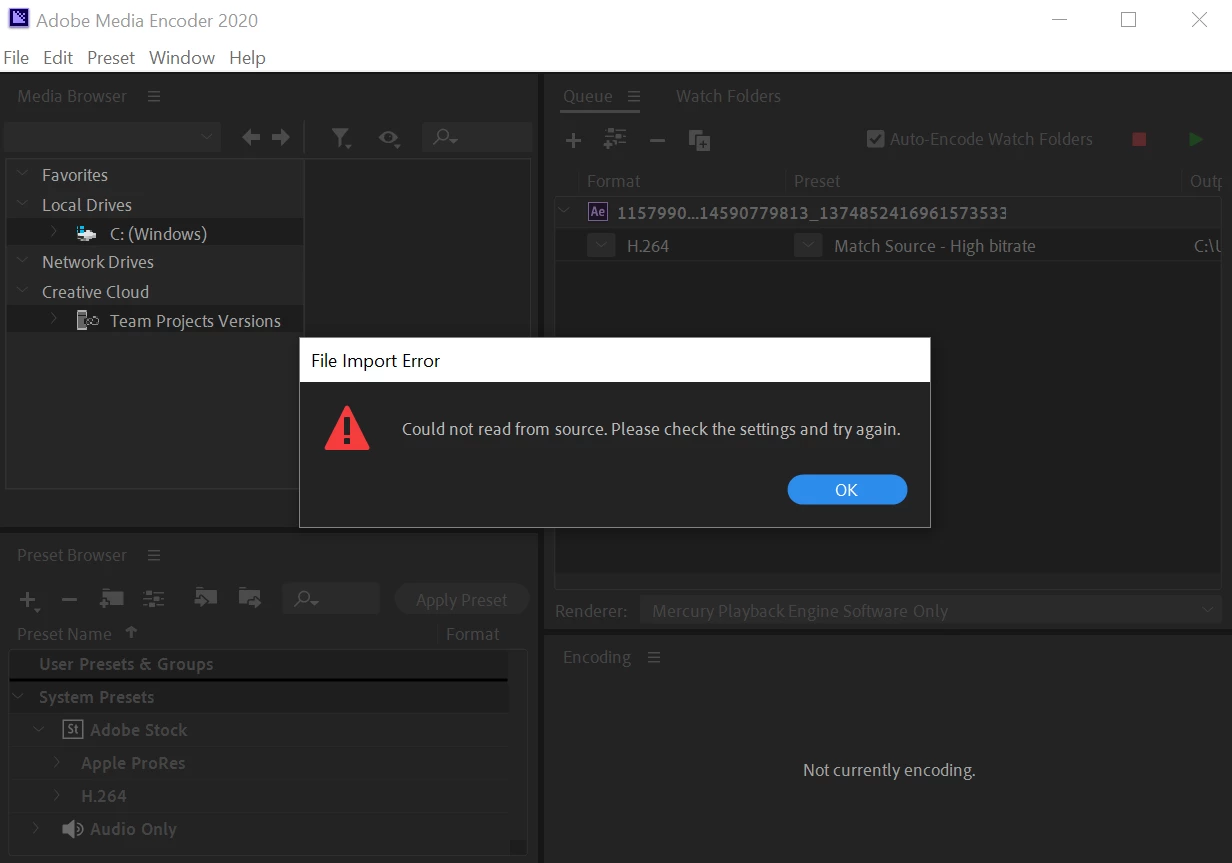Click the Import presets icon

pyautogui.click(x=206, y=597)
